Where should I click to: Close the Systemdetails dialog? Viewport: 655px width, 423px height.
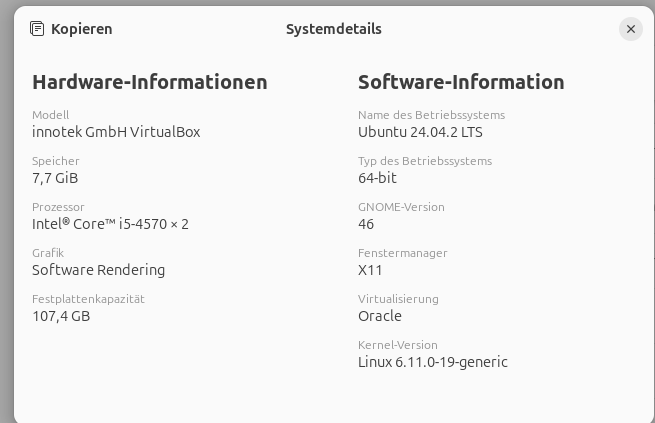click(x=630, y=29)
